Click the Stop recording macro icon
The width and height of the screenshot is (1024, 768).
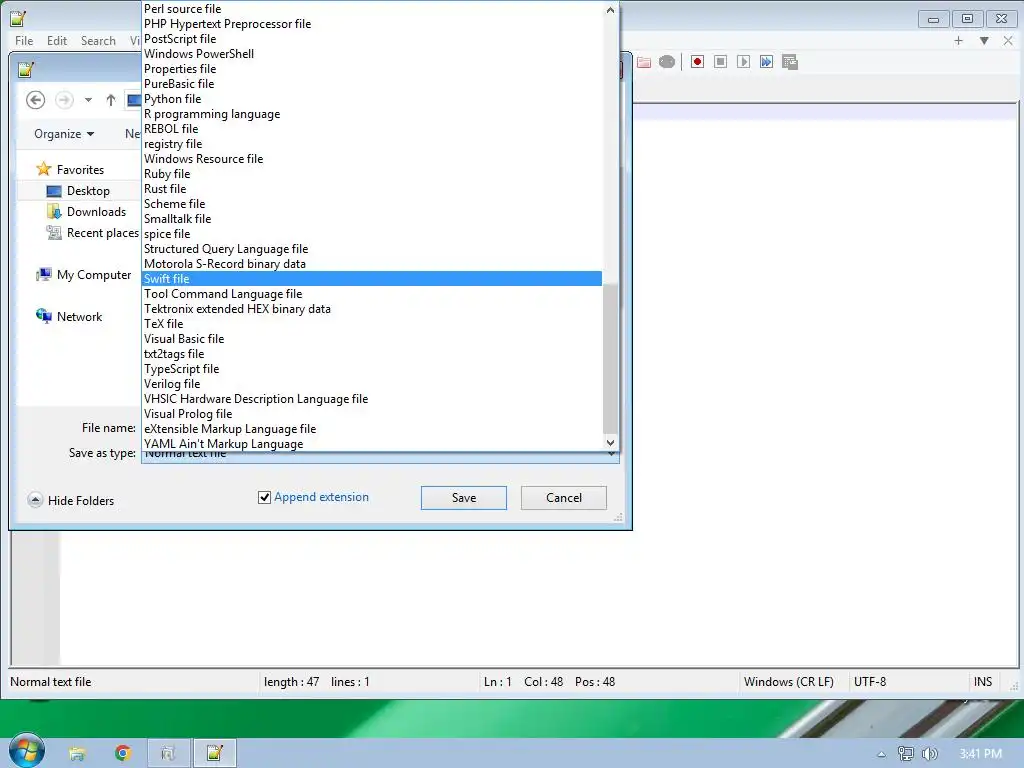point(720,62)
